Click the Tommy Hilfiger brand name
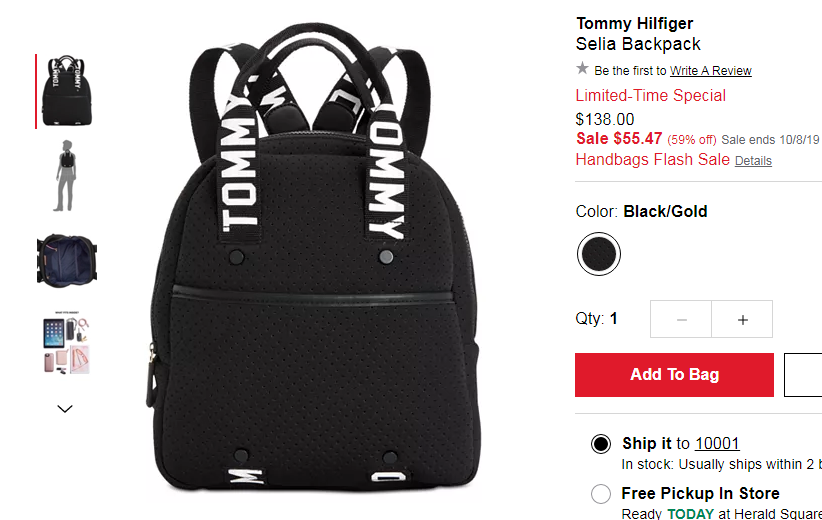 pyautogui.click(x=634, y=24)
